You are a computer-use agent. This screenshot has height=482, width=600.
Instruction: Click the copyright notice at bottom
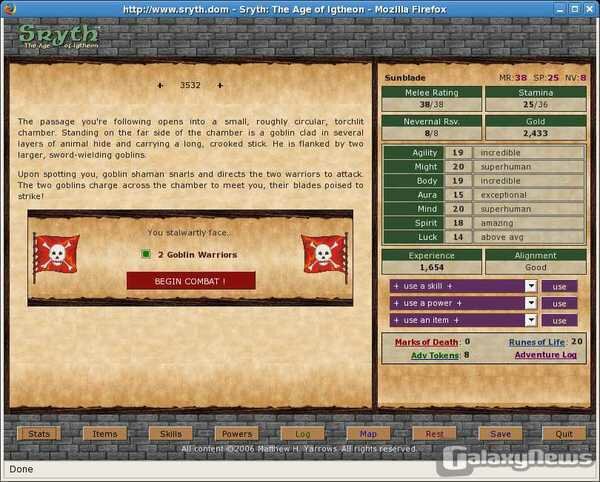pyautogui.click(x=299, y=449)
